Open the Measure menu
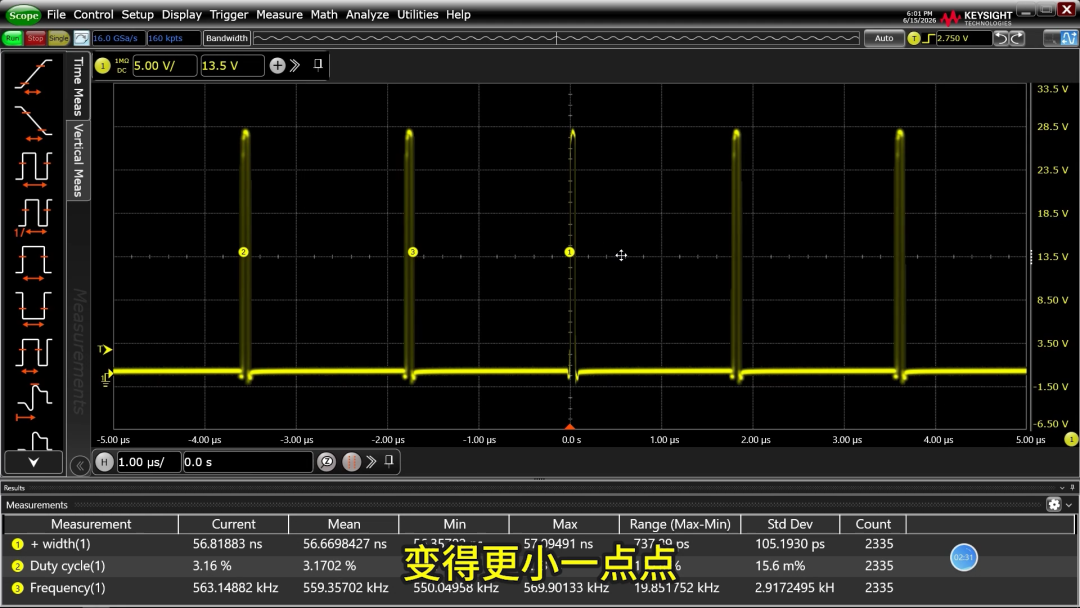1080x608 pixels. (x=279, y=14)
